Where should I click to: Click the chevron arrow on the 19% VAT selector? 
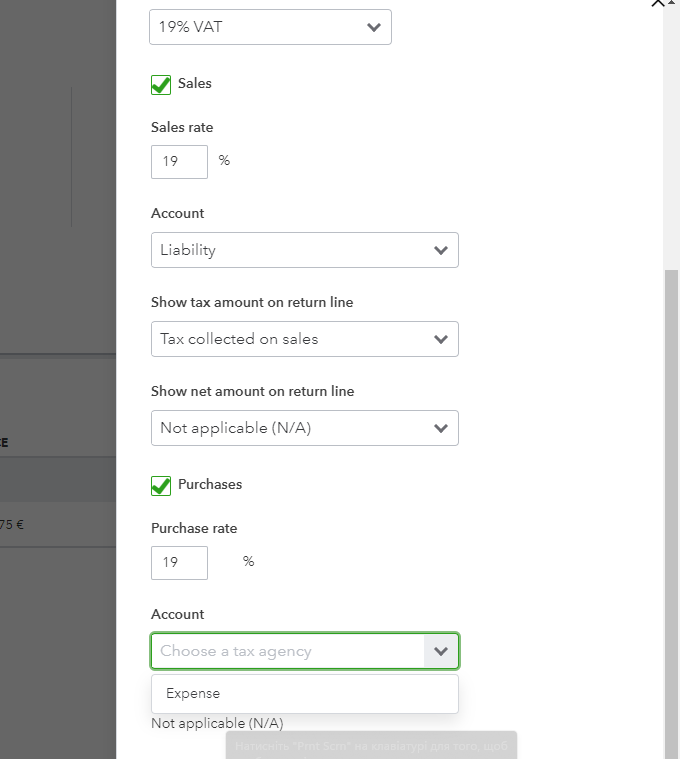point(374,27)
